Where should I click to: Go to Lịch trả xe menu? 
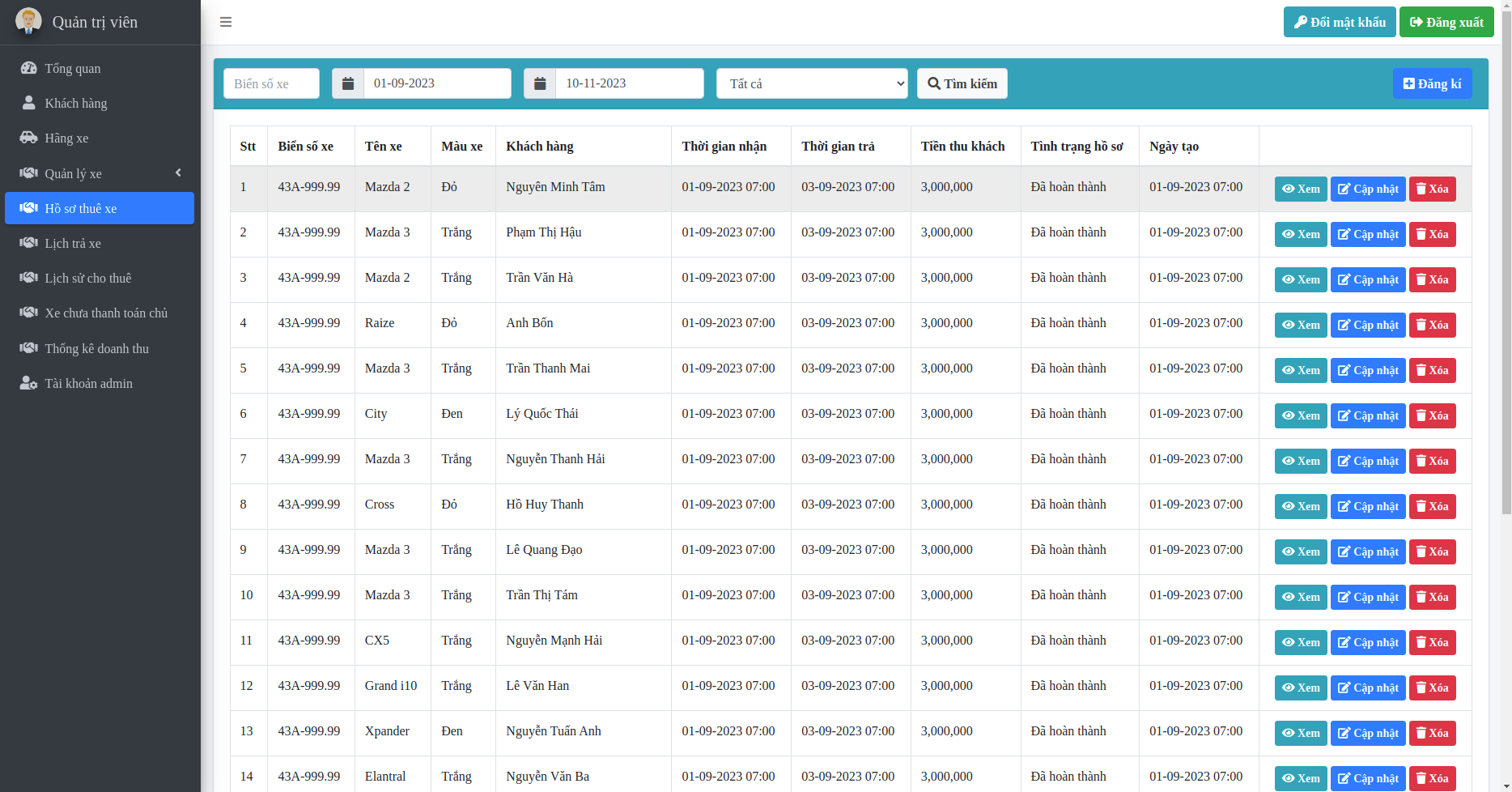pos(73,243)
